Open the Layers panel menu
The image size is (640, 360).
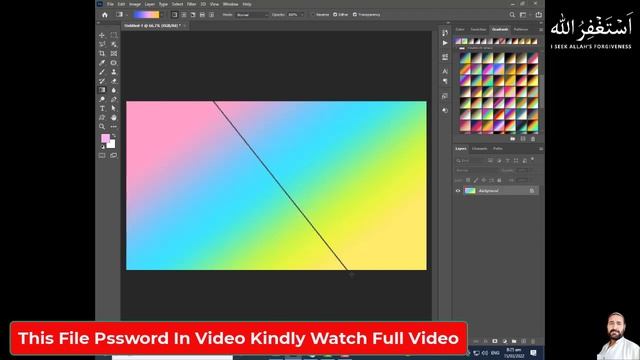[x=541, y=149]
